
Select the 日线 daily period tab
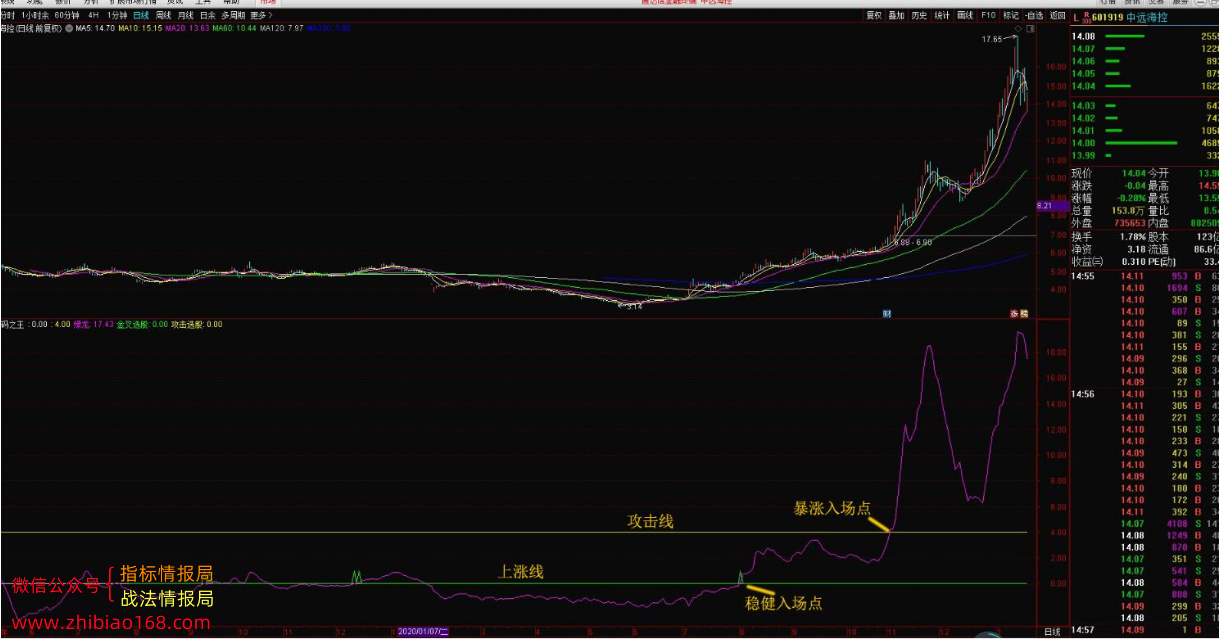click(x=140, y=16)
